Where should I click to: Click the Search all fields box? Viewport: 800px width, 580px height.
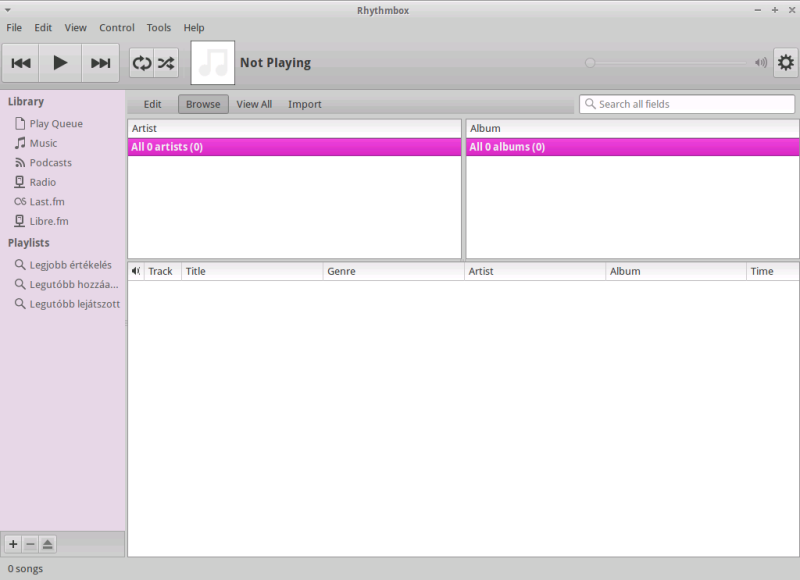point(687,104)
